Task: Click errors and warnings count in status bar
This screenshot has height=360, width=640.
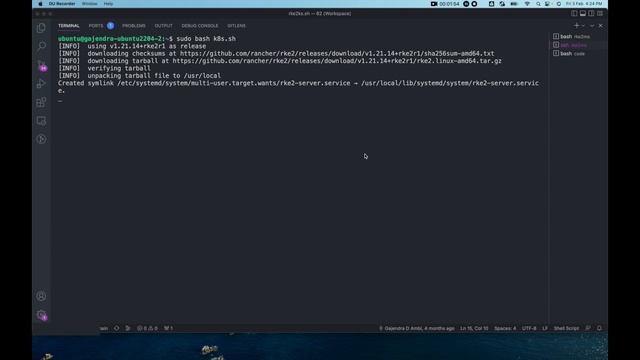Action: [147, 328]
